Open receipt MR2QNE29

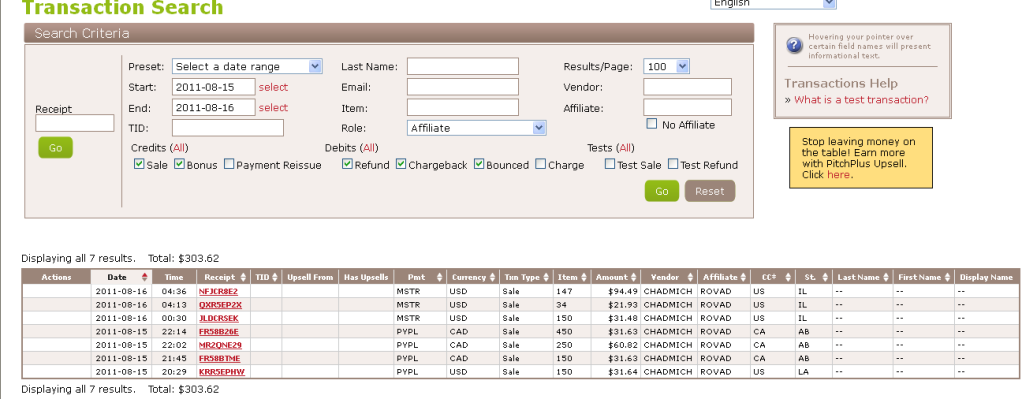coord(220,345)
